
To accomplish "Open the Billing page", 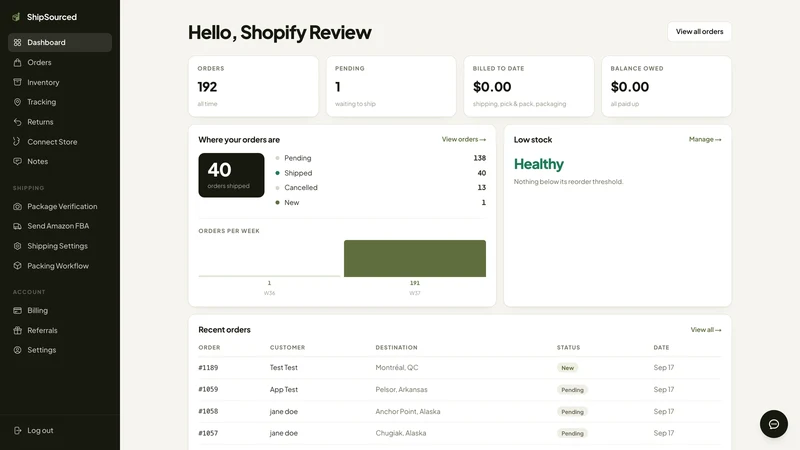I will point(60,310).
